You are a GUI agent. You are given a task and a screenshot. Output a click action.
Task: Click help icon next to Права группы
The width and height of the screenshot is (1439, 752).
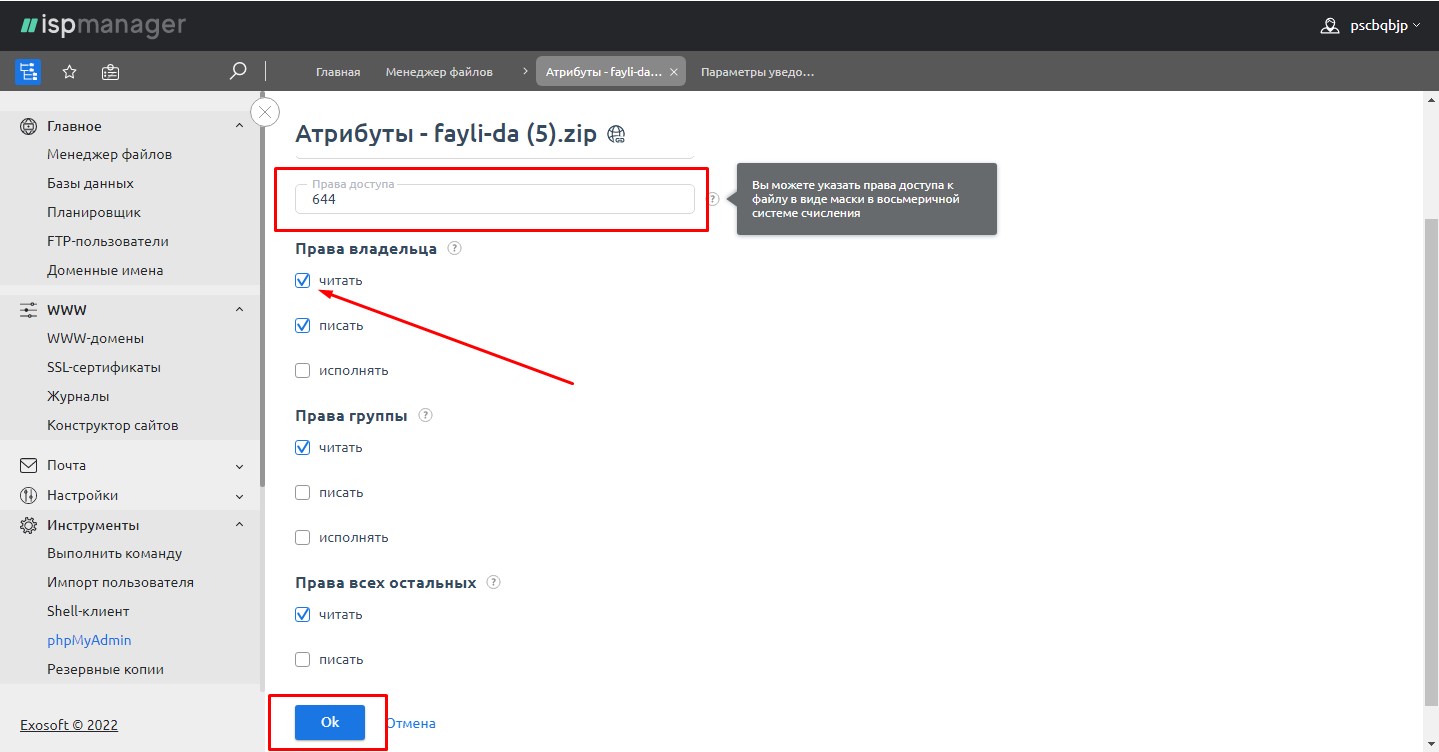[x=425, y=415]
